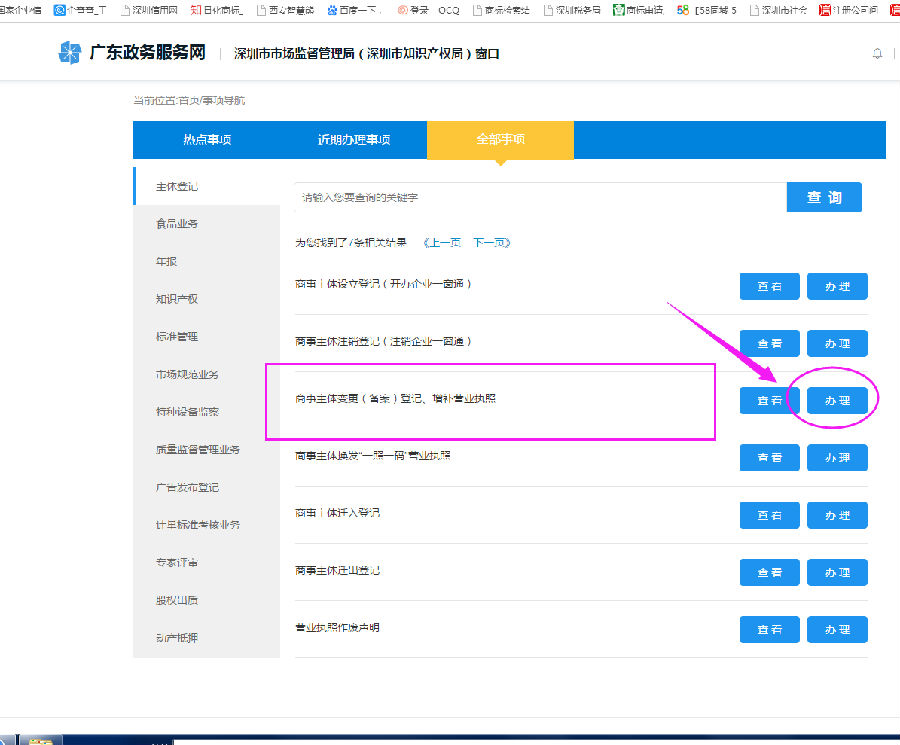Viewport: 900px width, 745px height.
Task: Click 办理 for 营业执照作废声明
Action: coord(837,629)
